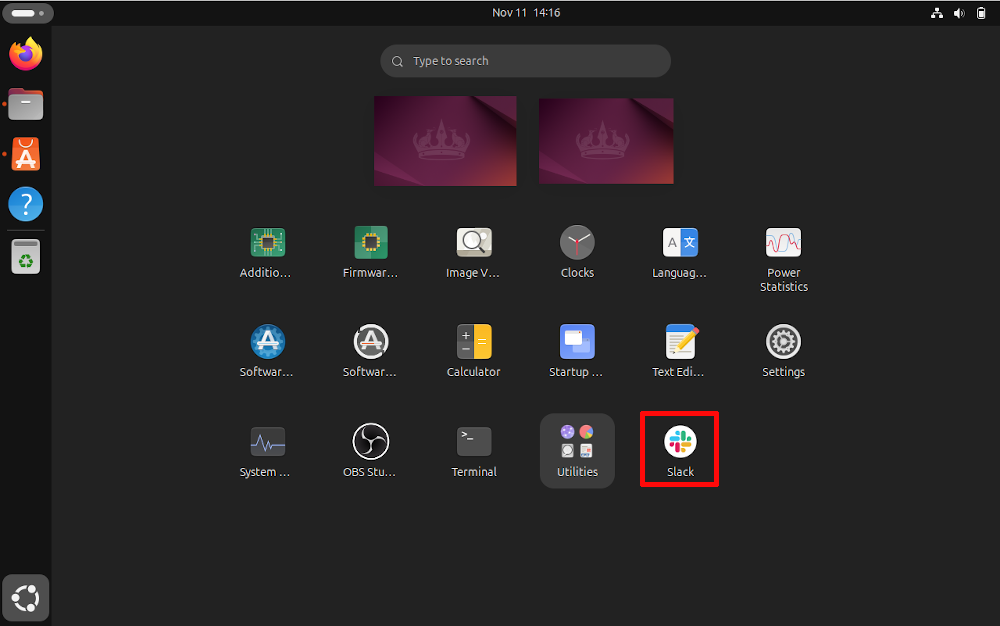The height and width of the screenshot is (626, 1000).
Task: Open Power Statistics
Action: click(x=783, y=241)
